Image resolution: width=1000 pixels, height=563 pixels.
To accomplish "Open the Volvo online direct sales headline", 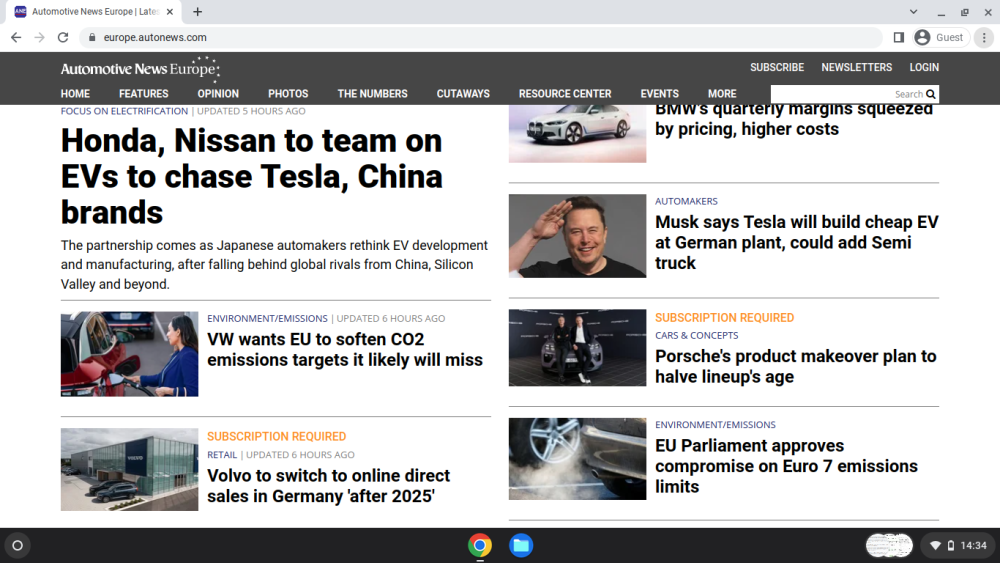I will 328,486.
